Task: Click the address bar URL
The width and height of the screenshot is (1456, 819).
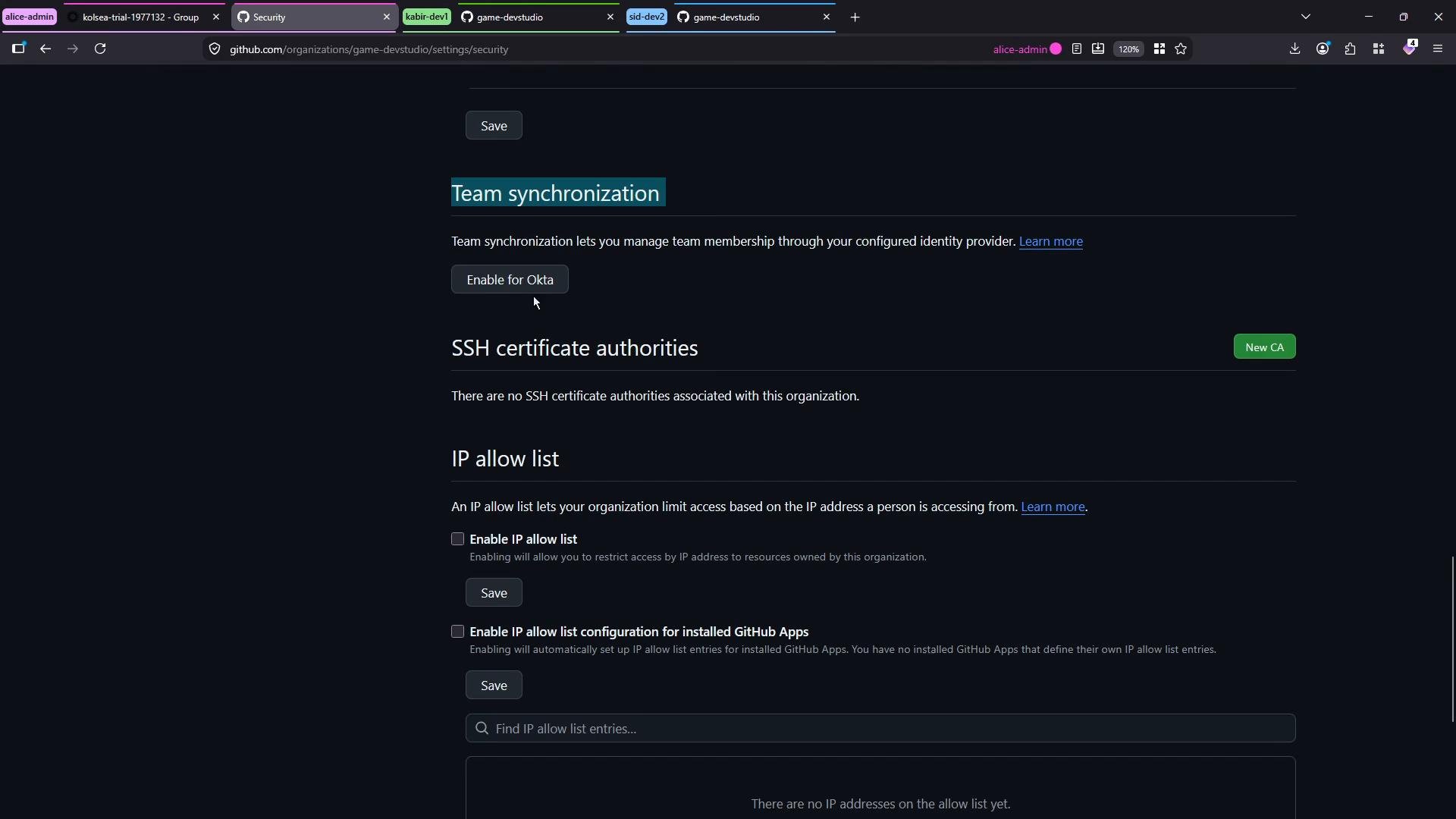Action: (x=369, y=49)
